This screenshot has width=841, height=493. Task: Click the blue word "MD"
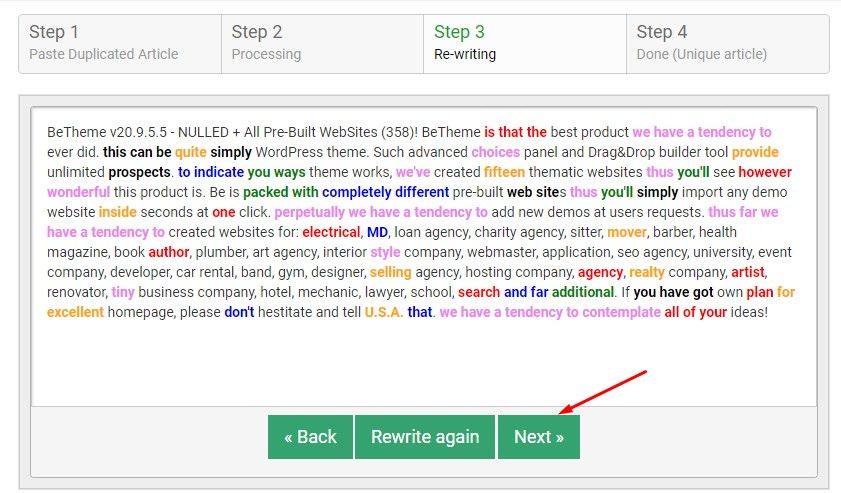(x=377, y=232)
